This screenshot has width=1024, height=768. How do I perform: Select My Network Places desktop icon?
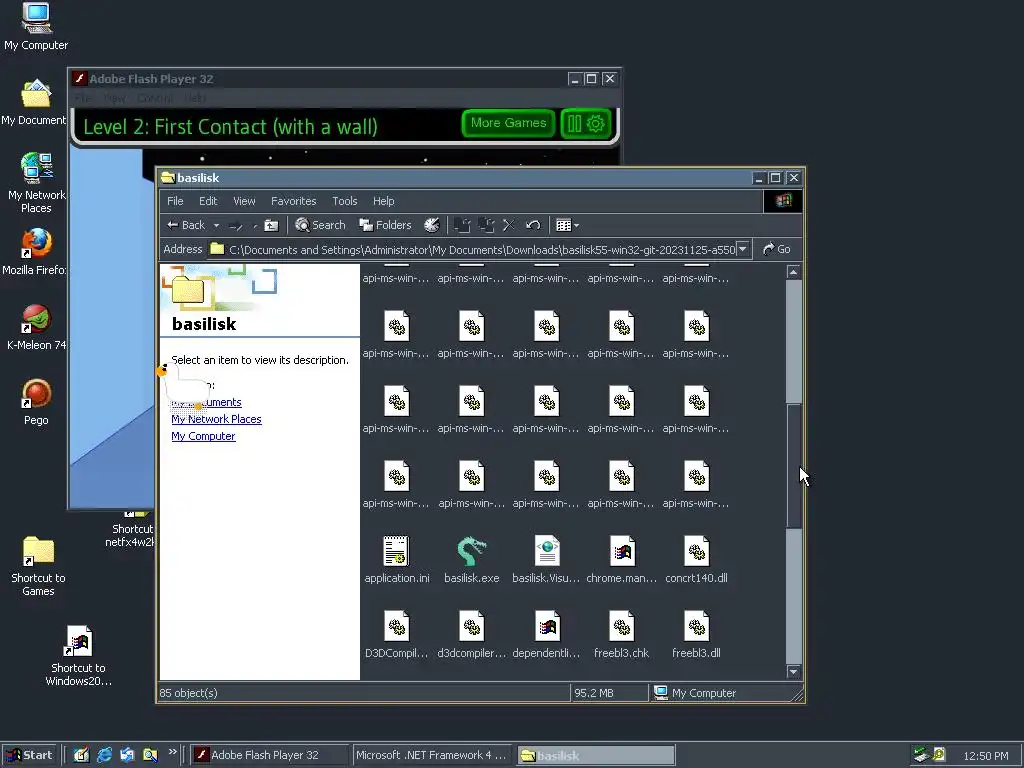point(36,183)
